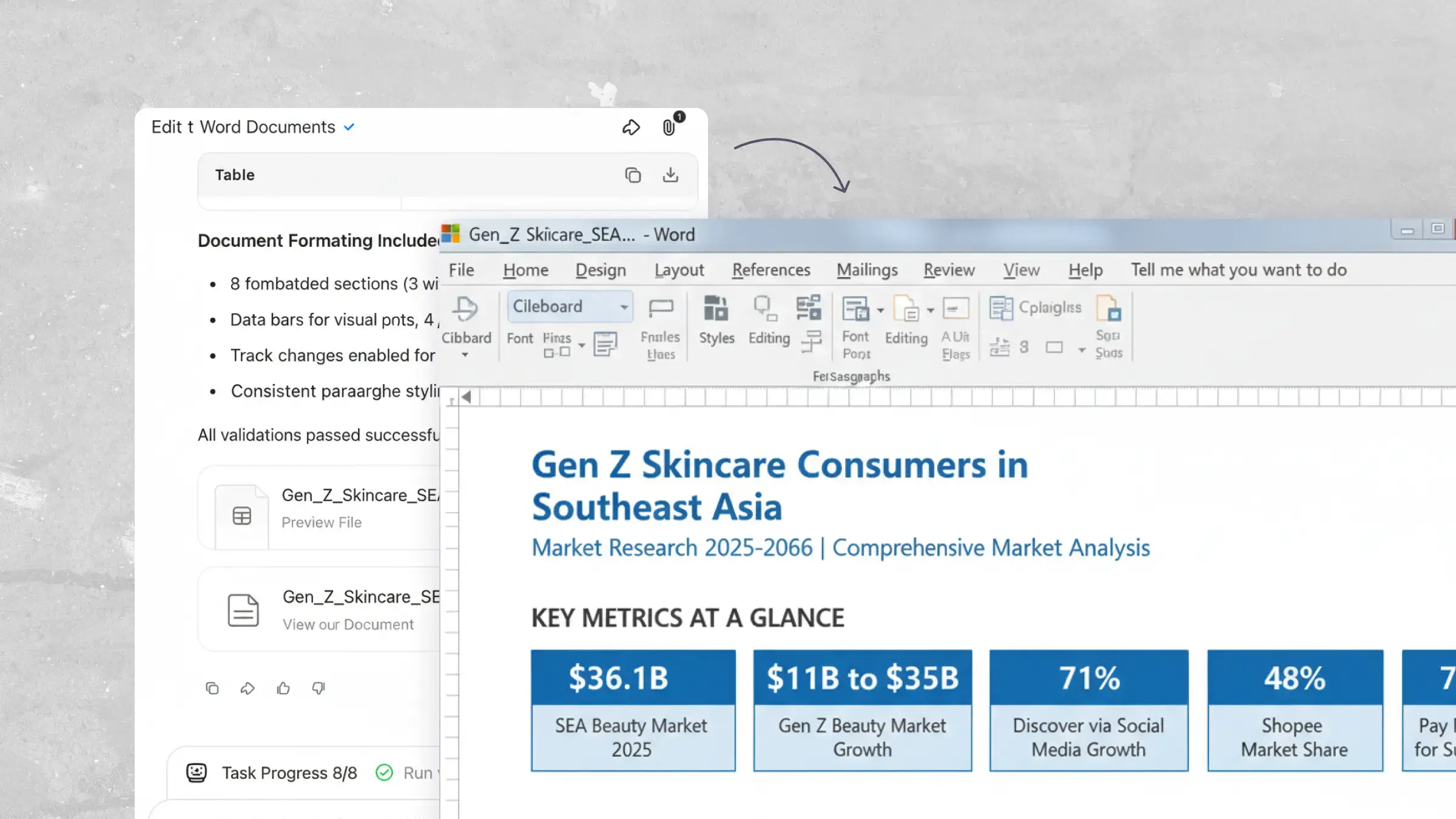The height and width of the screenshot is (819, 1456).
Task: Click the Tell me what you want search box
Action: [1239, 270]
